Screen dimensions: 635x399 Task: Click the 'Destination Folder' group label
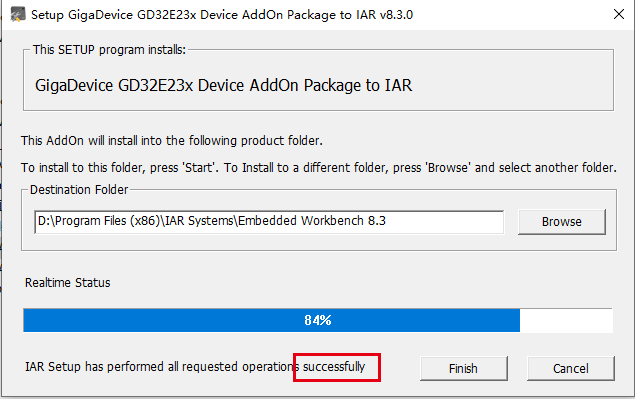point(79,190)
